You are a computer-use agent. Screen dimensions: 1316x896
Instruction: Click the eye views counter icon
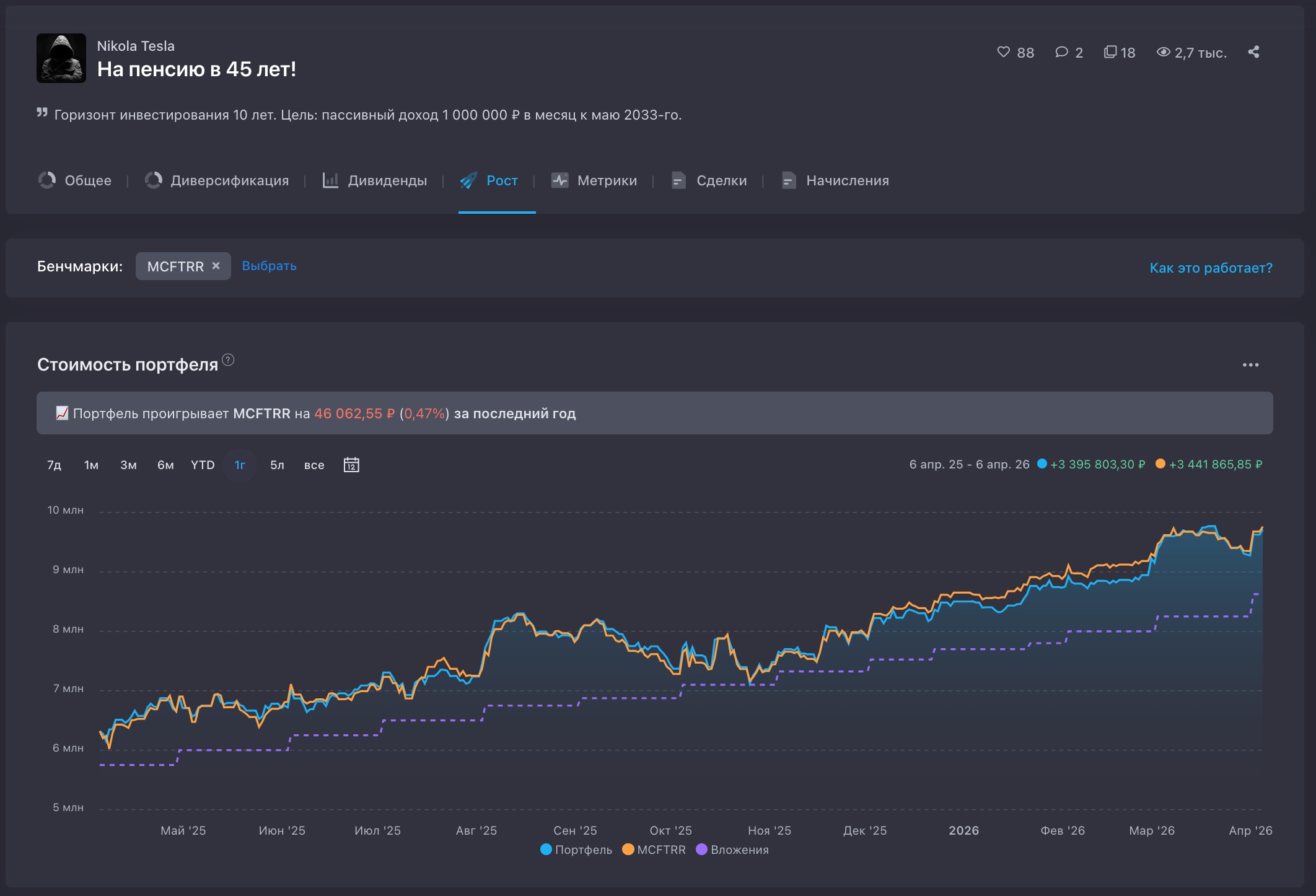coord(1163,52)
